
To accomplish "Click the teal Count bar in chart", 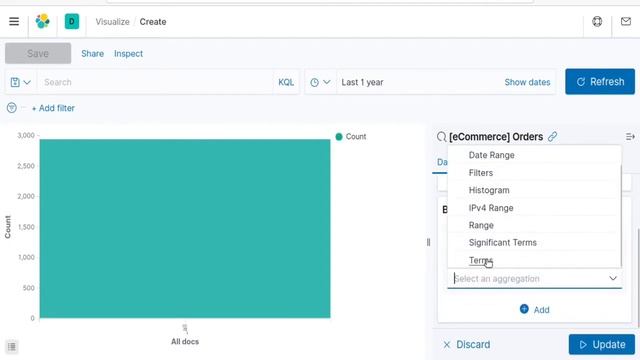I will coord(185,229).
